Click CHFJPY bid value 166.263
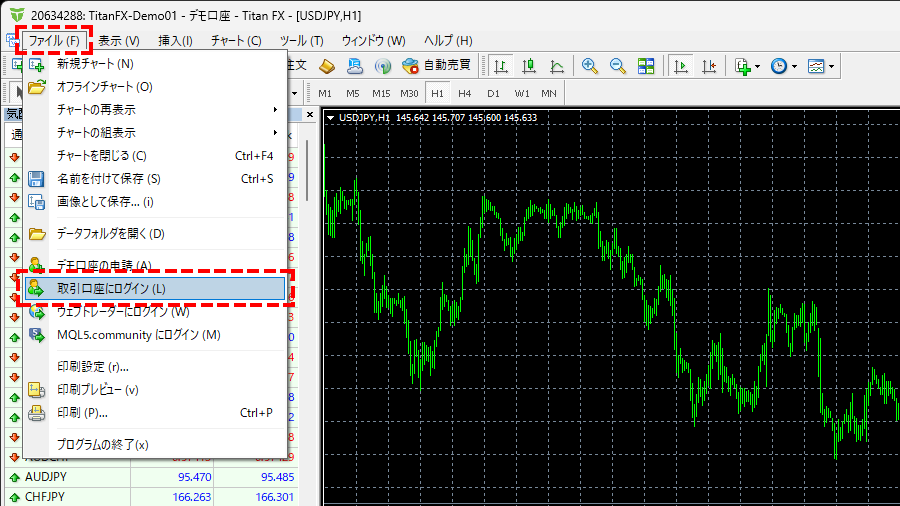Screen dimensions: 900x506 (192, 497)
